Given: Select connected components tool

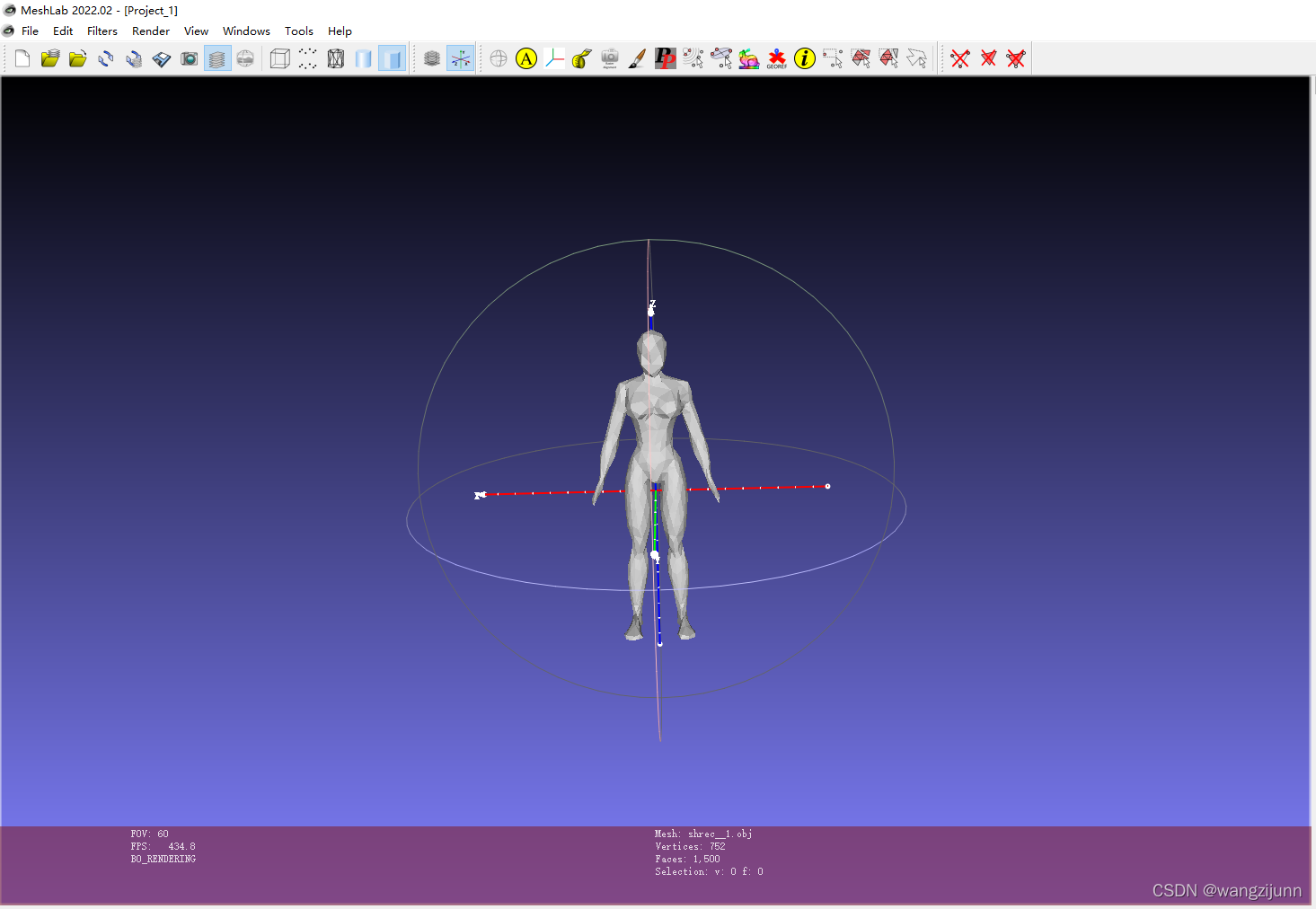Looking at the screenshot, I should [888, 59].
